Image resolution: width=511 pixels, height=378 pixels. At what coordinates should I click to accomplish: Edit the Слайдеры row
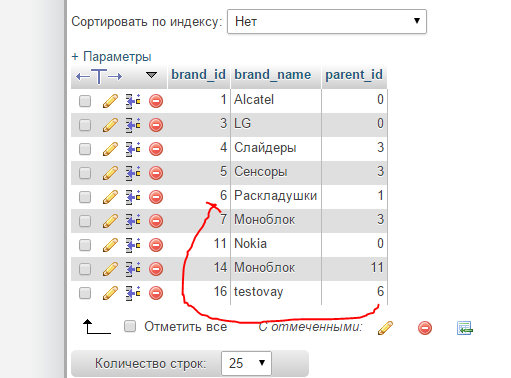(x=110, y=149)
